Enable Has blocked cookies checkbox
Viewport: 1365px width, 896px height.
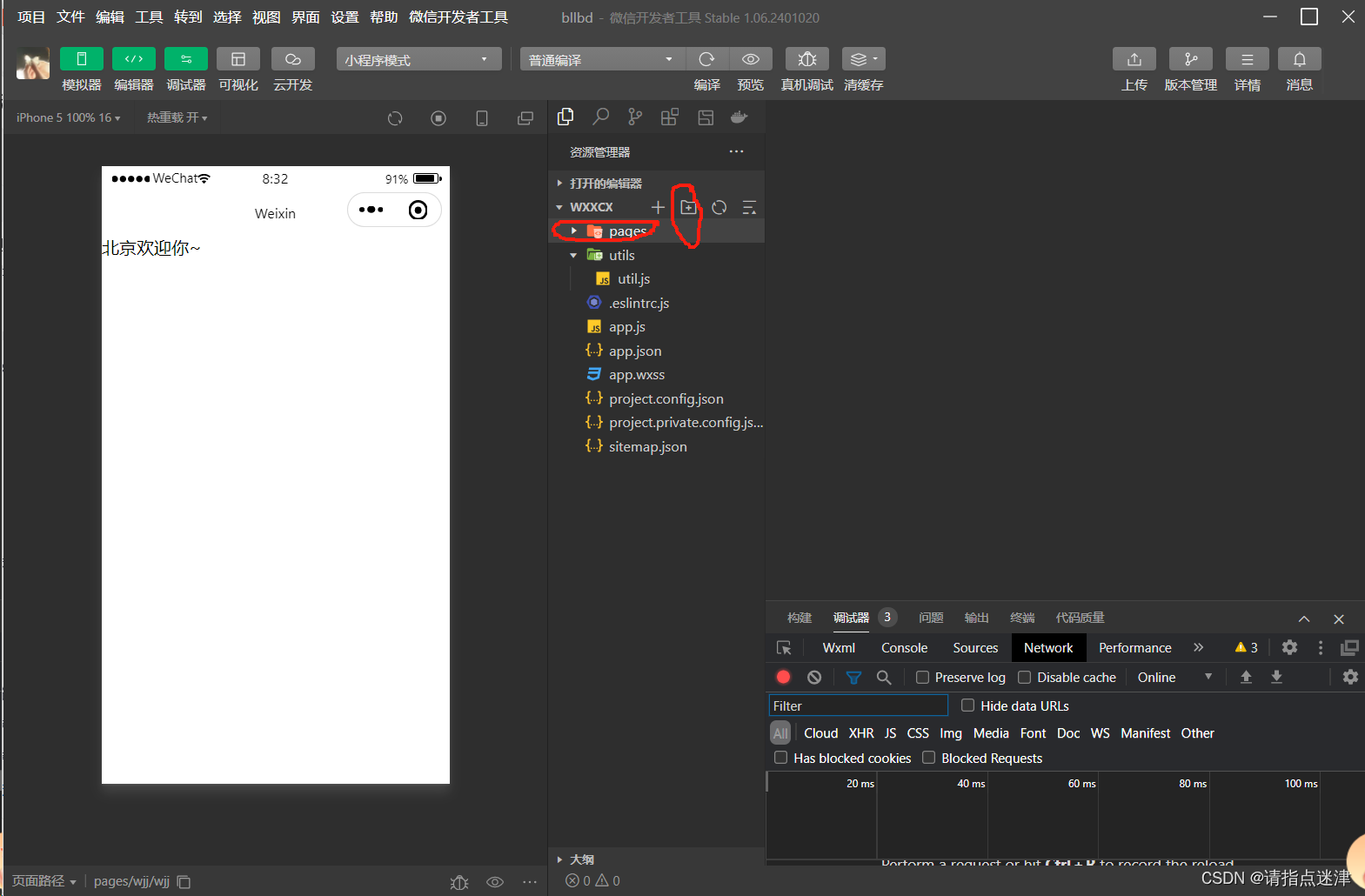click(780, 758)
